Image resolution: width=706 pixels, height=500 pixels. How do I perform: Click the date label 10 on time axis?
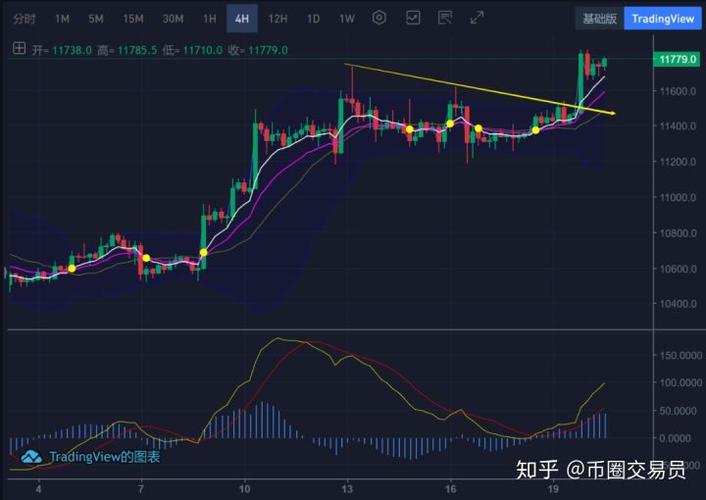point(244,489)
